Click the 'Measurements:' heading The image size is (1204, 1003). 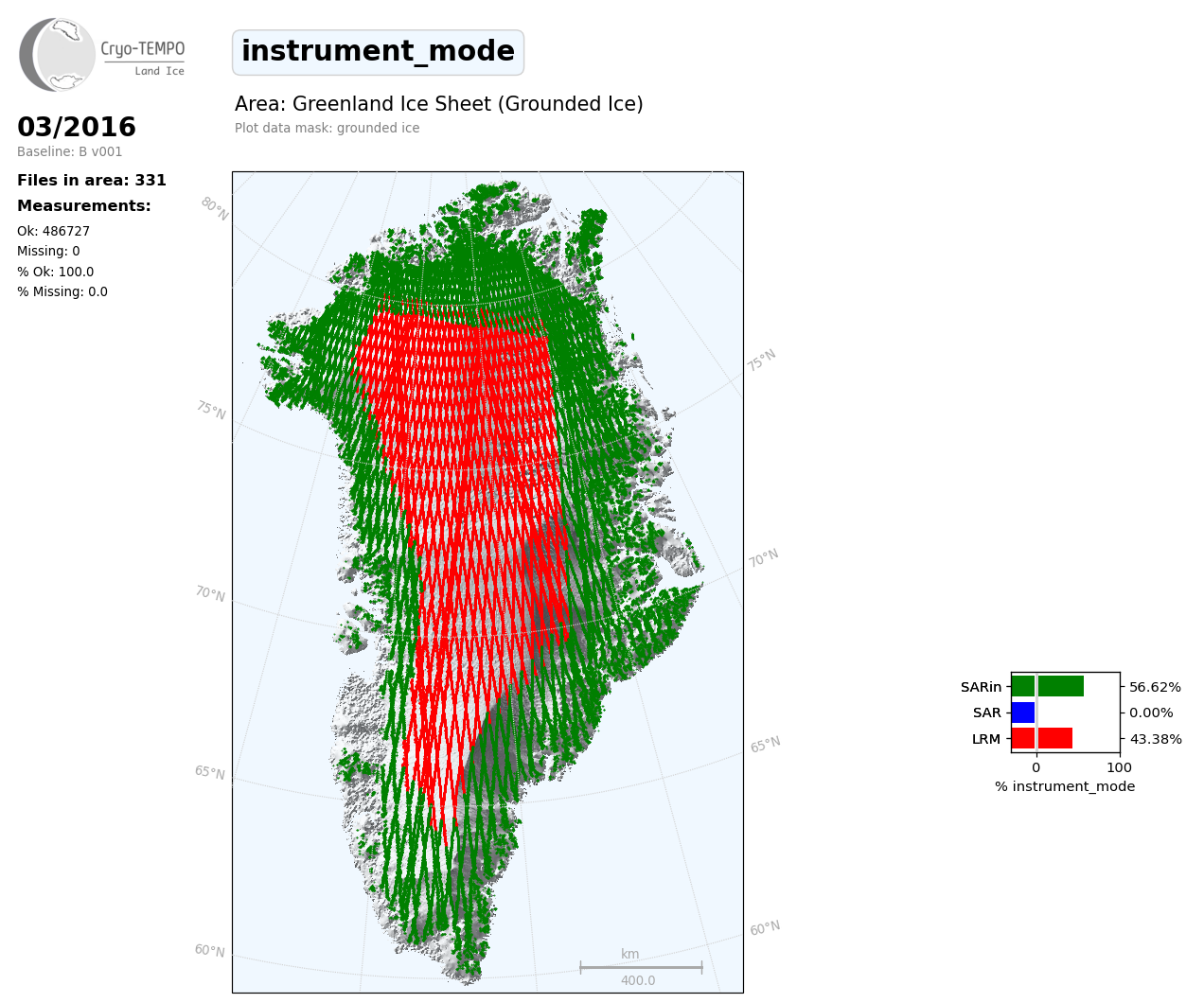pos(84,206)
